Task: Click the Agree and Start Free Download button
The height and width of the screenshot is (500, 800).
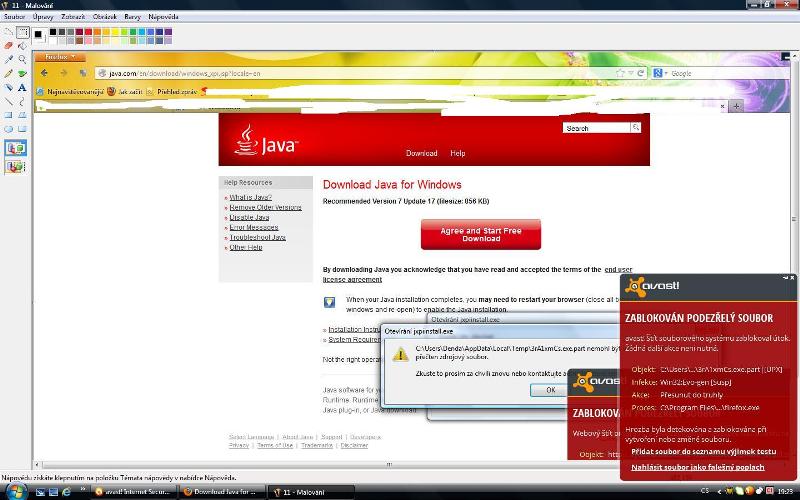Action: coord(481,234)
